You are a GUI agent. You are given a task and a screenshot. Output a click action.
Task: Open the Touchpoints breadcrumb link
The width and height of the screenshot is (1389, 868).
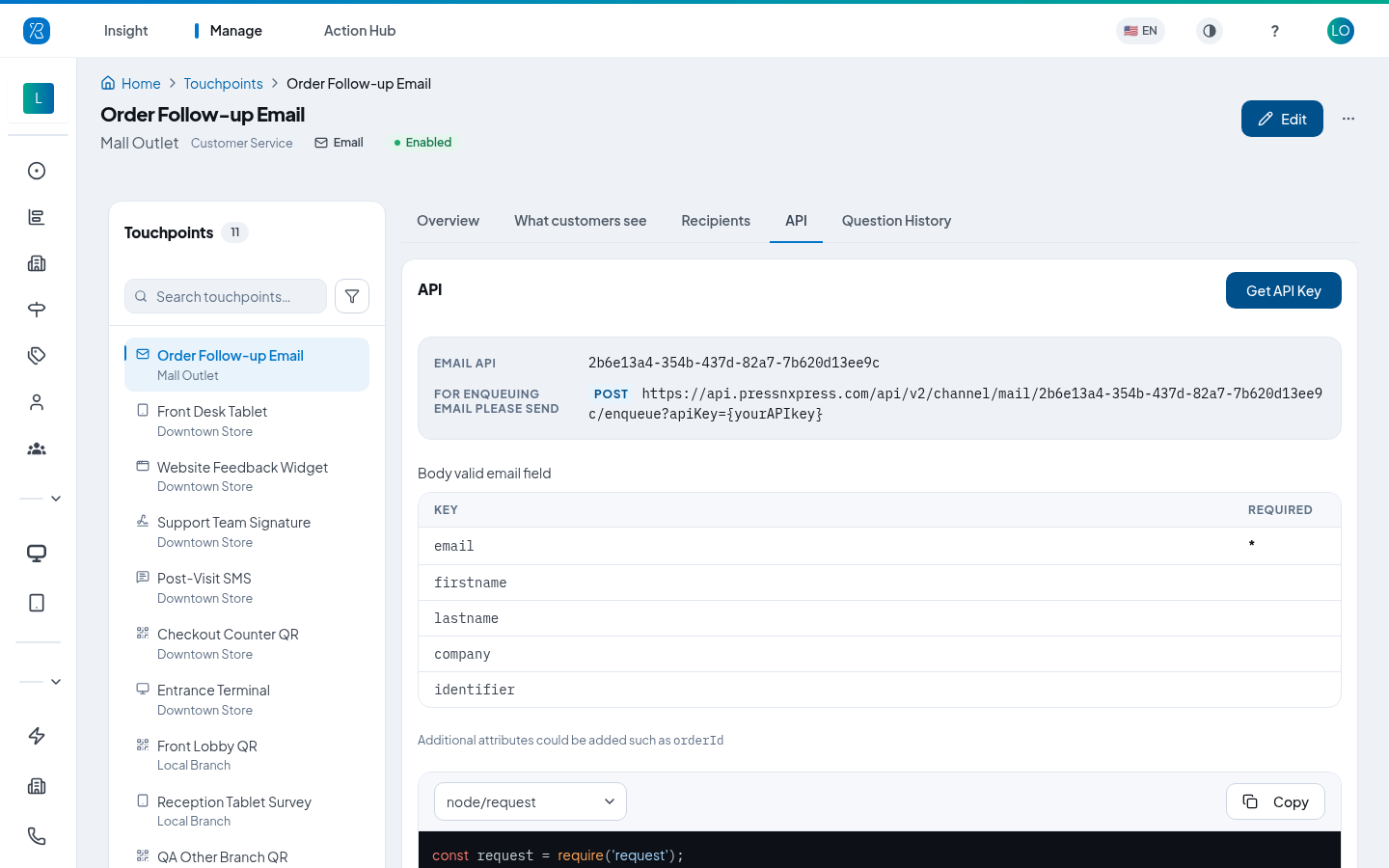tap(223, 84)
